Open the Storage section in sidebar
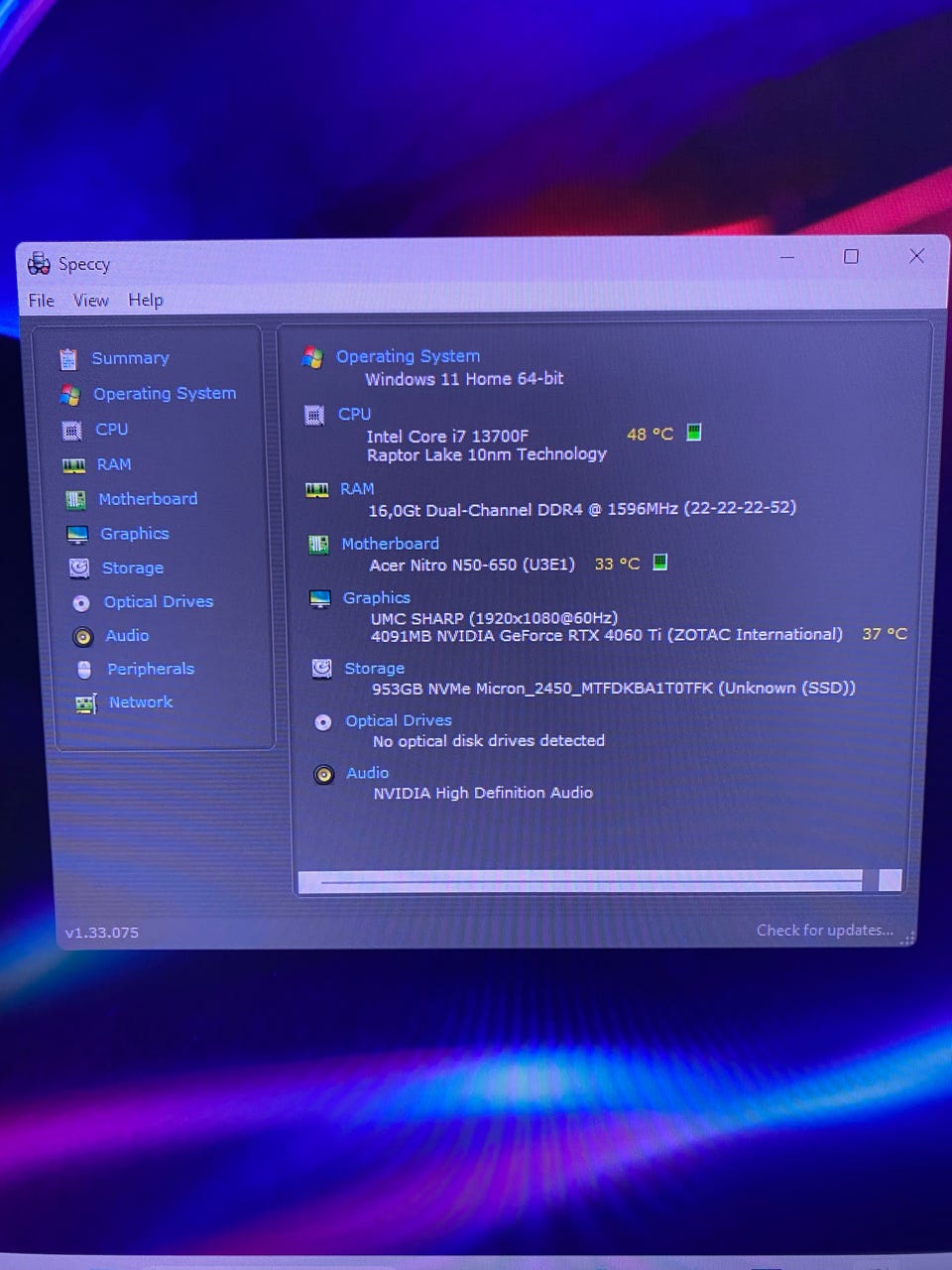 (x=133, y=568)
